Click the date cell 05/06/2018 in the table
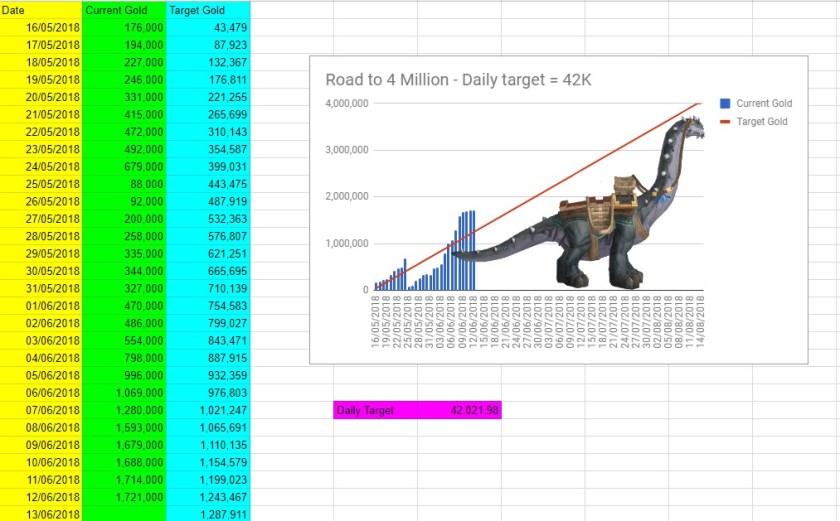Screen dimensions: 840x521 (40, 375)
